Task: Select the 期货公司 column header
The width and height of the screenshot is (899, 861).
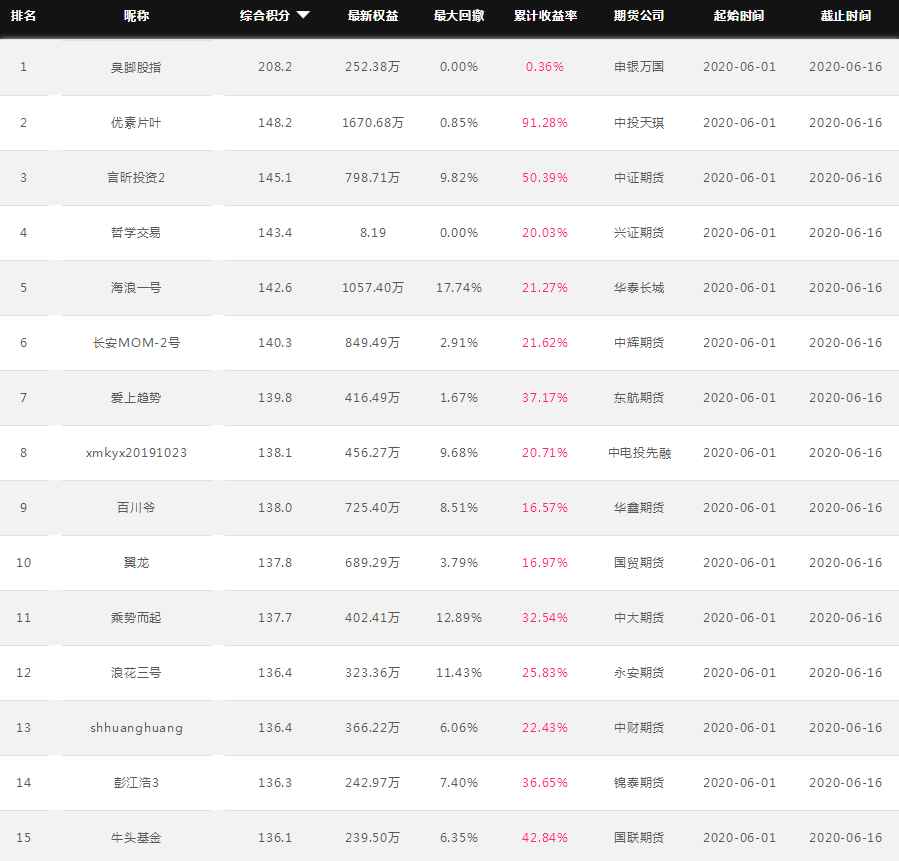Action: 639,15
